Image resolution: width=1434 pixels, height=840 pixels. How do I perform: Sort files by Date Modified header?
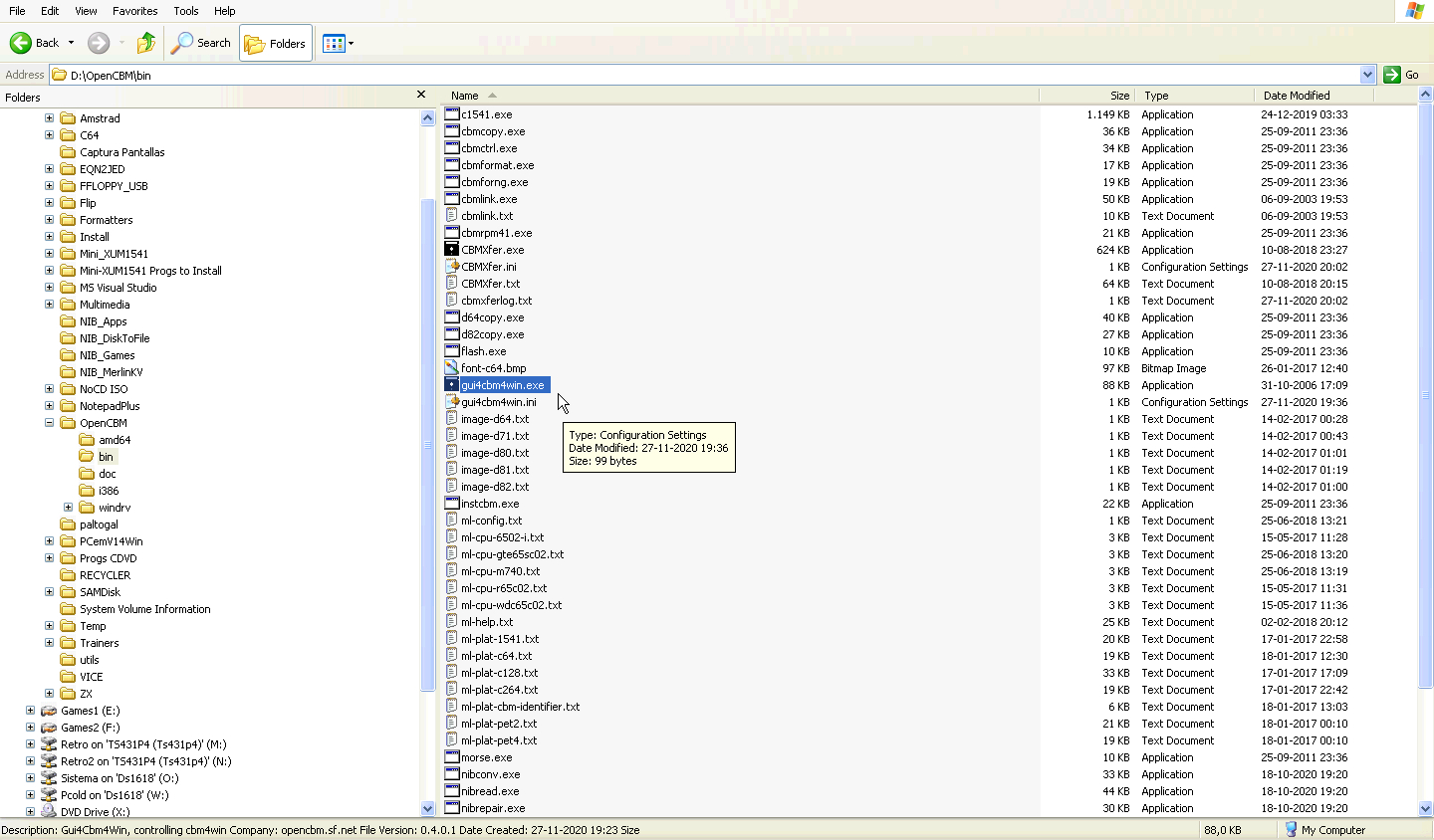[x=1314, y=96]
